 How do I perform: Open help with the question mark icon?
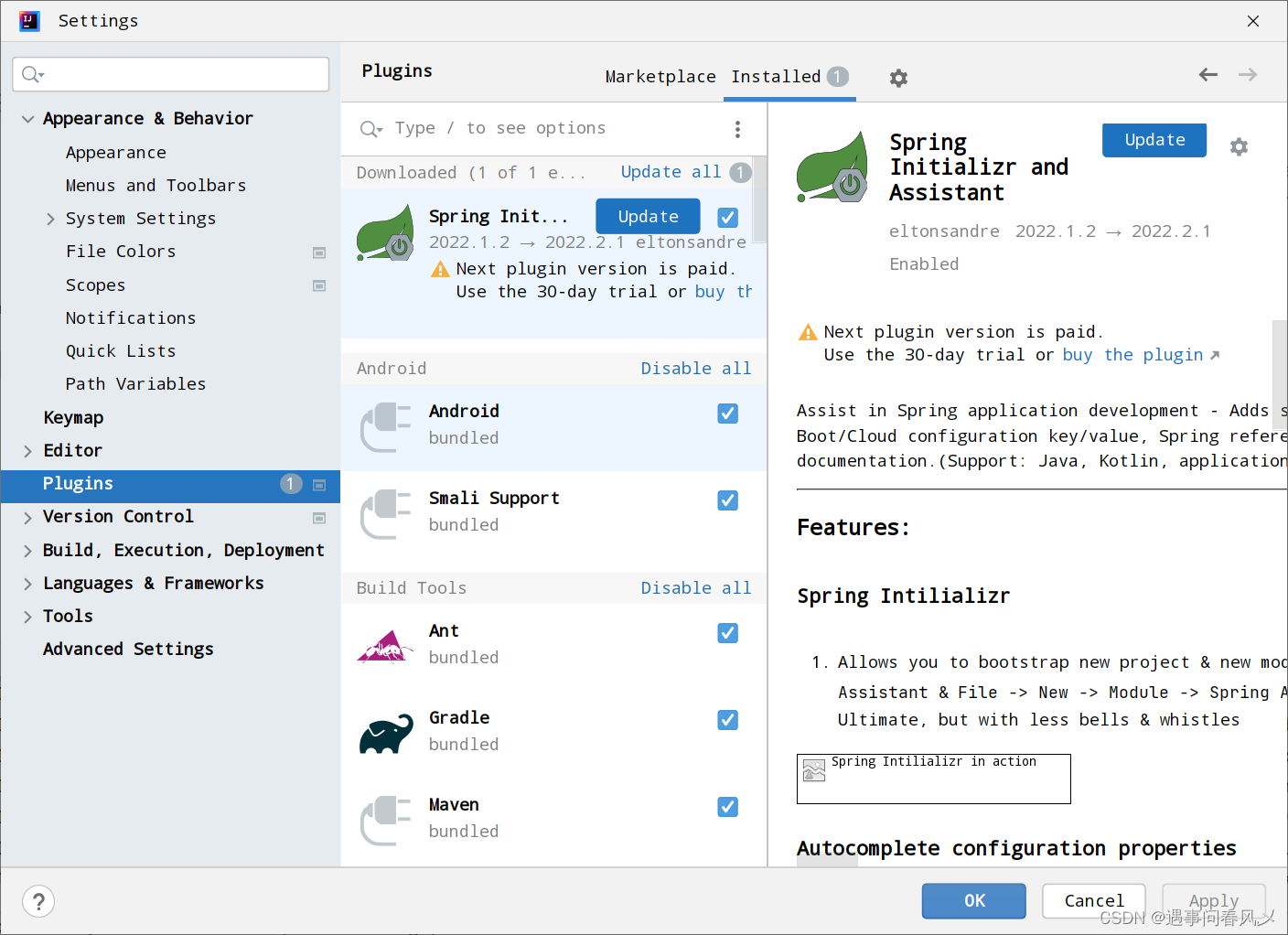coord(38,902)
